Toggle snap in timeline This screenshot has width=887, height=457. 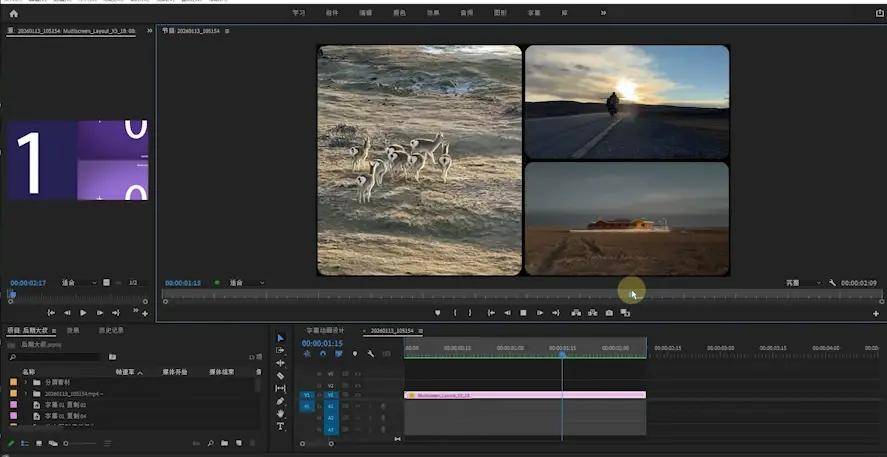(x=322, y=354)
